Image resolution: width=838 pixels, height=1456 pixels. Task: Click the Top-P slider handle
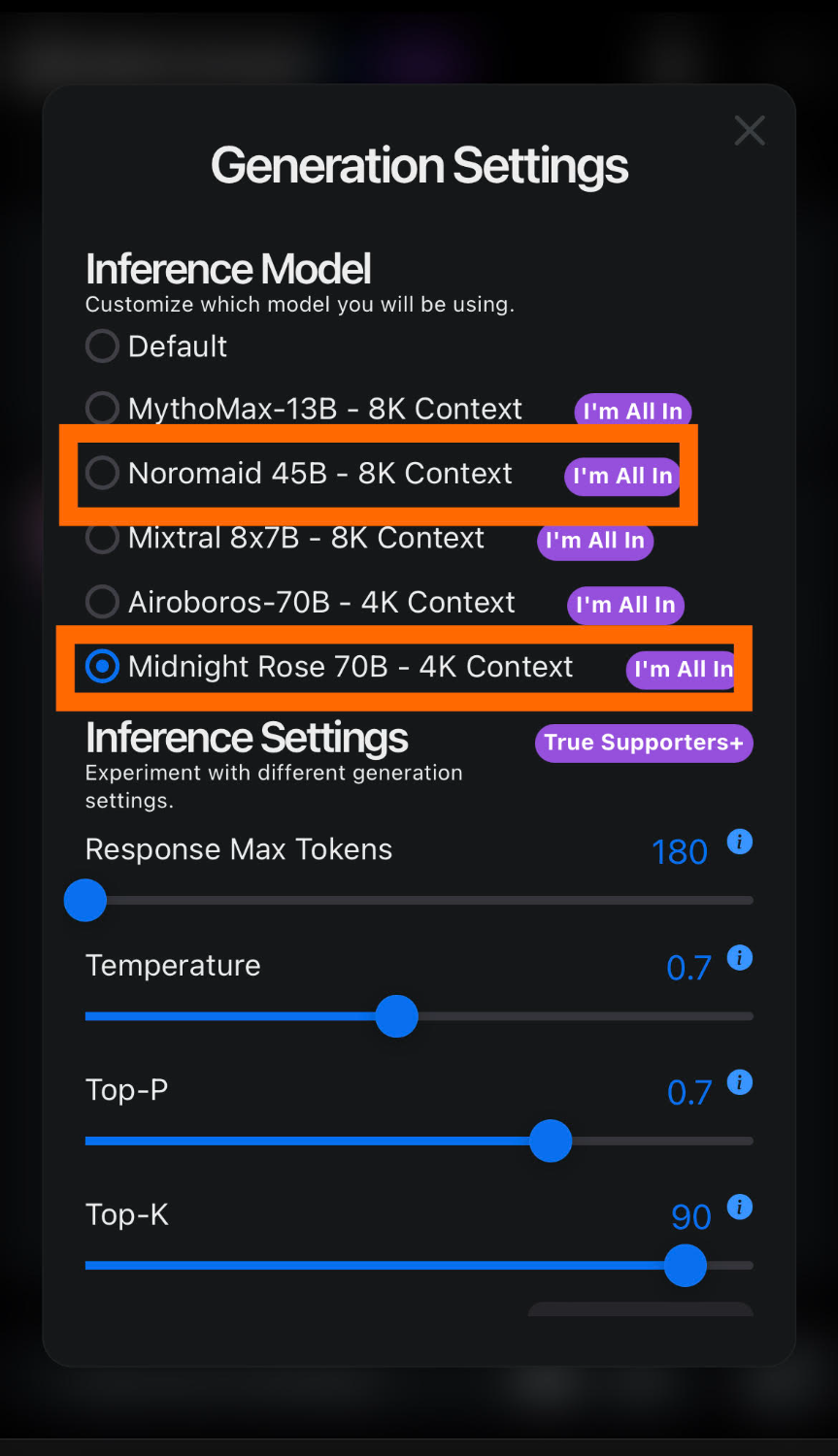pyautogui.click(x=551, y=1142)
